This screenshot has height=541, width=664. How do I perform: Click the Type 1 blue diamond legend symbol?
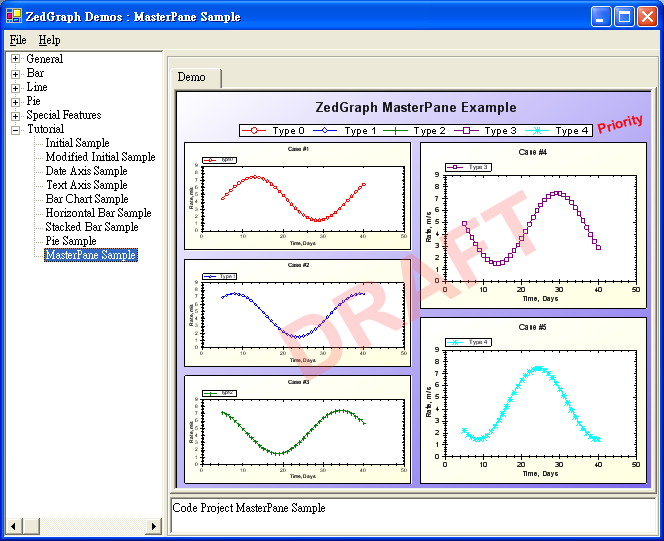point(325,130)
